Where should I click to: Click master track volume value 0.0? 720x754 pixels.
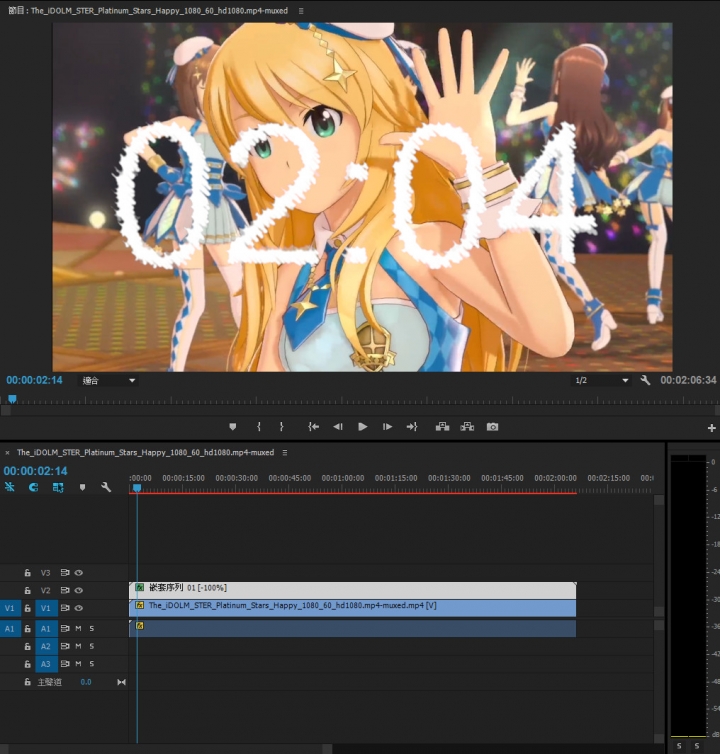(x=86, y=682)
